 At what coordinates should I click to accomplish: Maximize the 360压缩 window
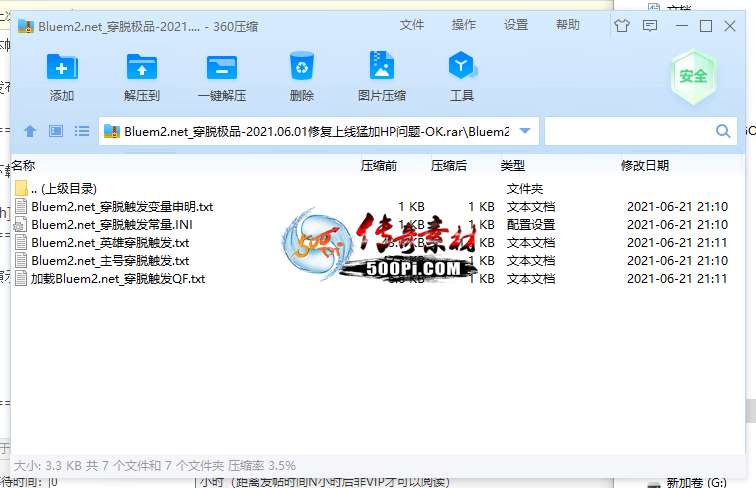pos(706,26)
